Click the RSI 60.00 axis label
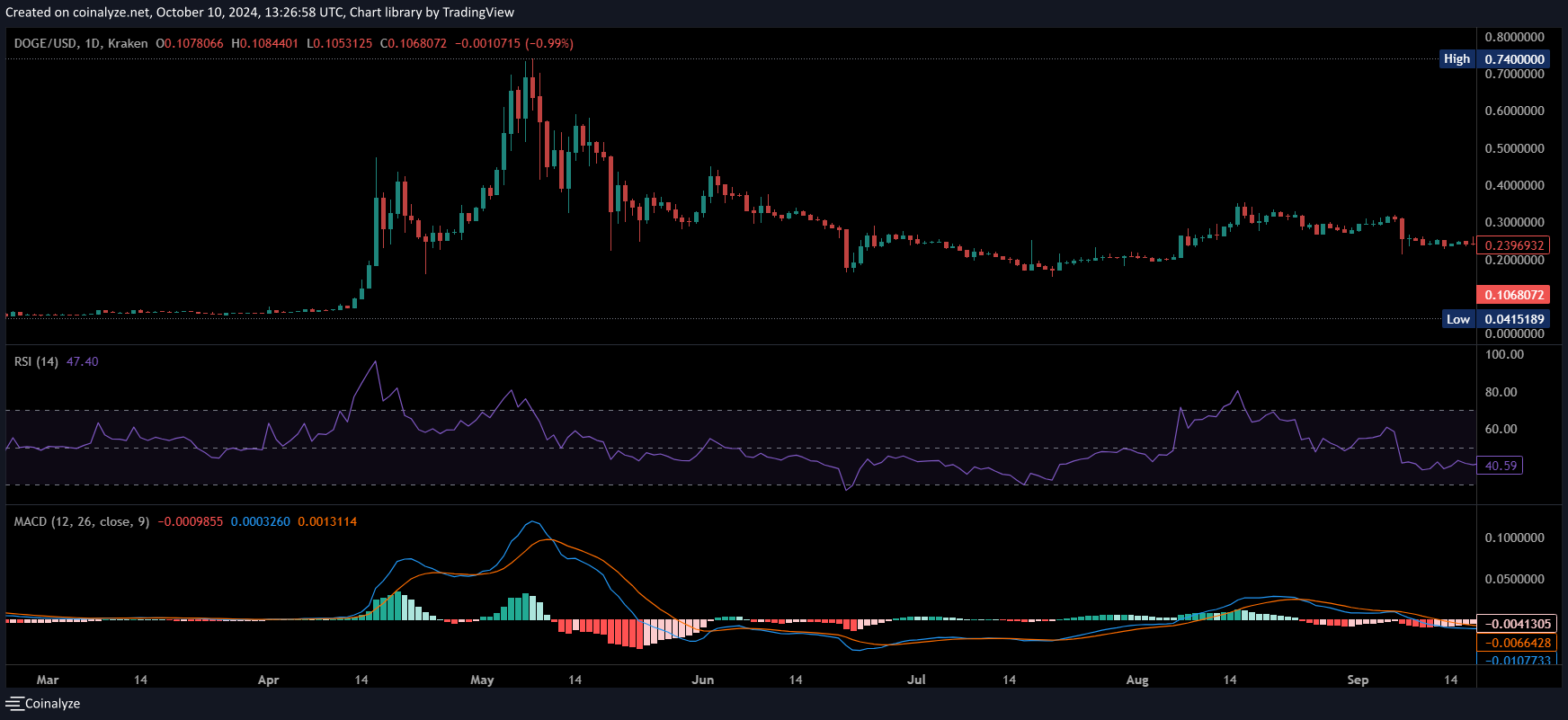 tap(1501, 429)
